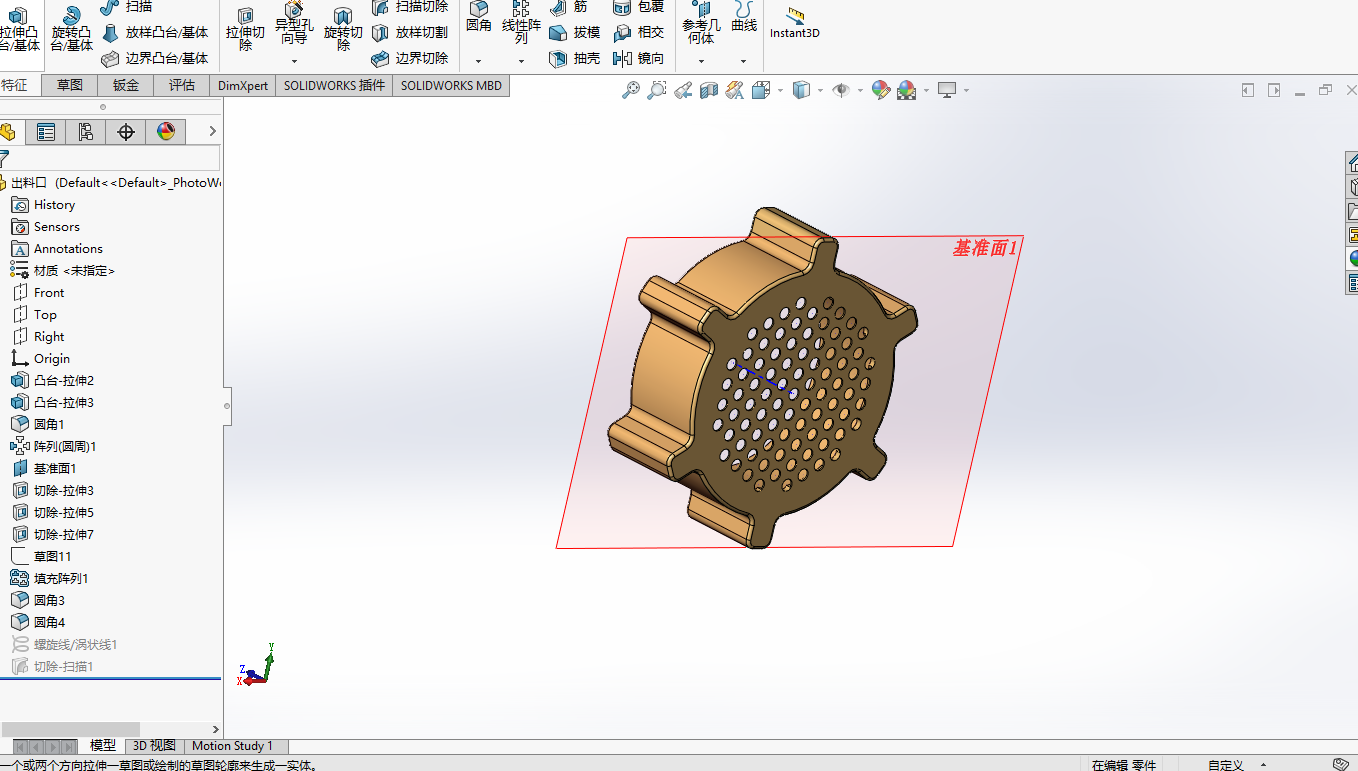The height and width of the screenshot is (771, 1358).
Task: Start the 线性阵列 linear pattern tool
Action: (x=521, y=22)
